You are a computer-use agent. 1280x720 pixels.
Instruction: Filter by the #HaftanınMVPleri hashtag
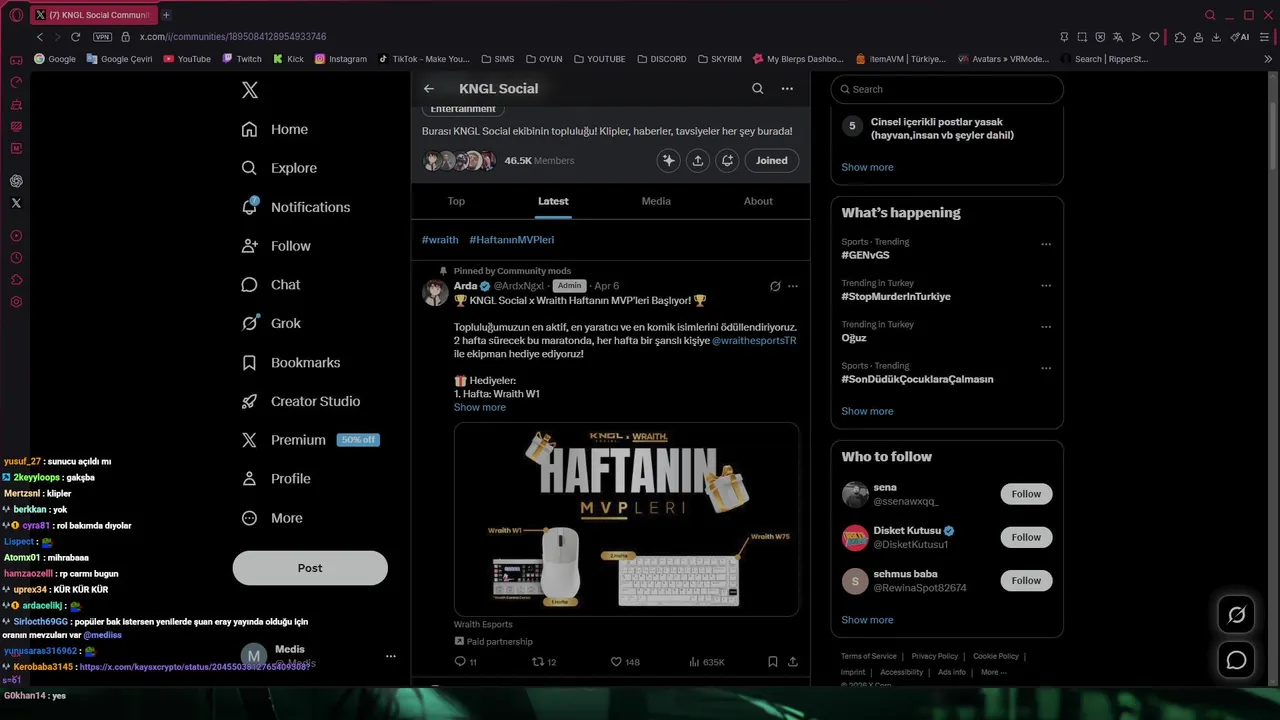[512, 240]
